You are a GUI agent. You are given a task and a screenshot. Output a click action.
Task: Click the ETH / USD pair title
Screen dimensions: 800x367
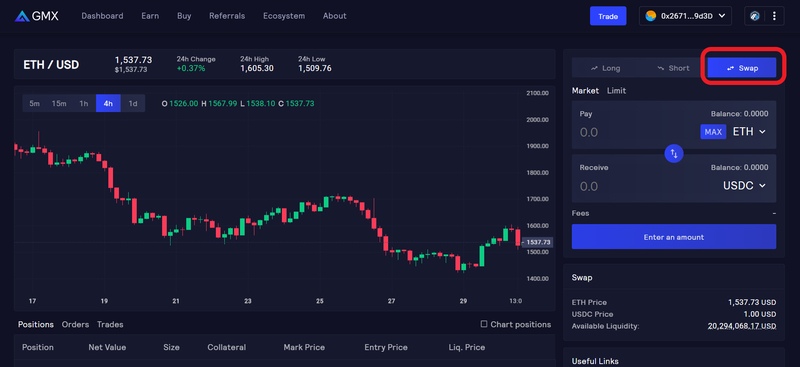(51, 65)
